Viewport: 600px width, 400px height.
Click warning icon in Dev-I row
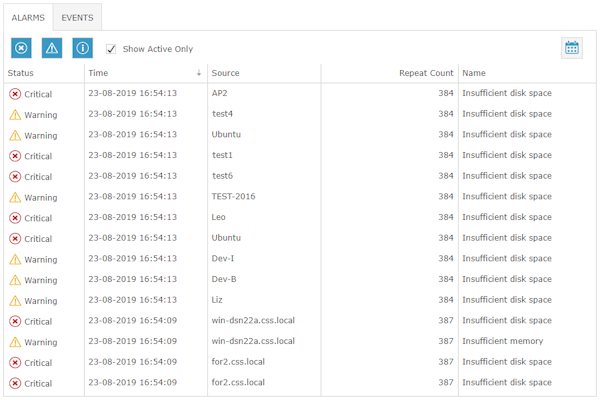pos(15,259)
